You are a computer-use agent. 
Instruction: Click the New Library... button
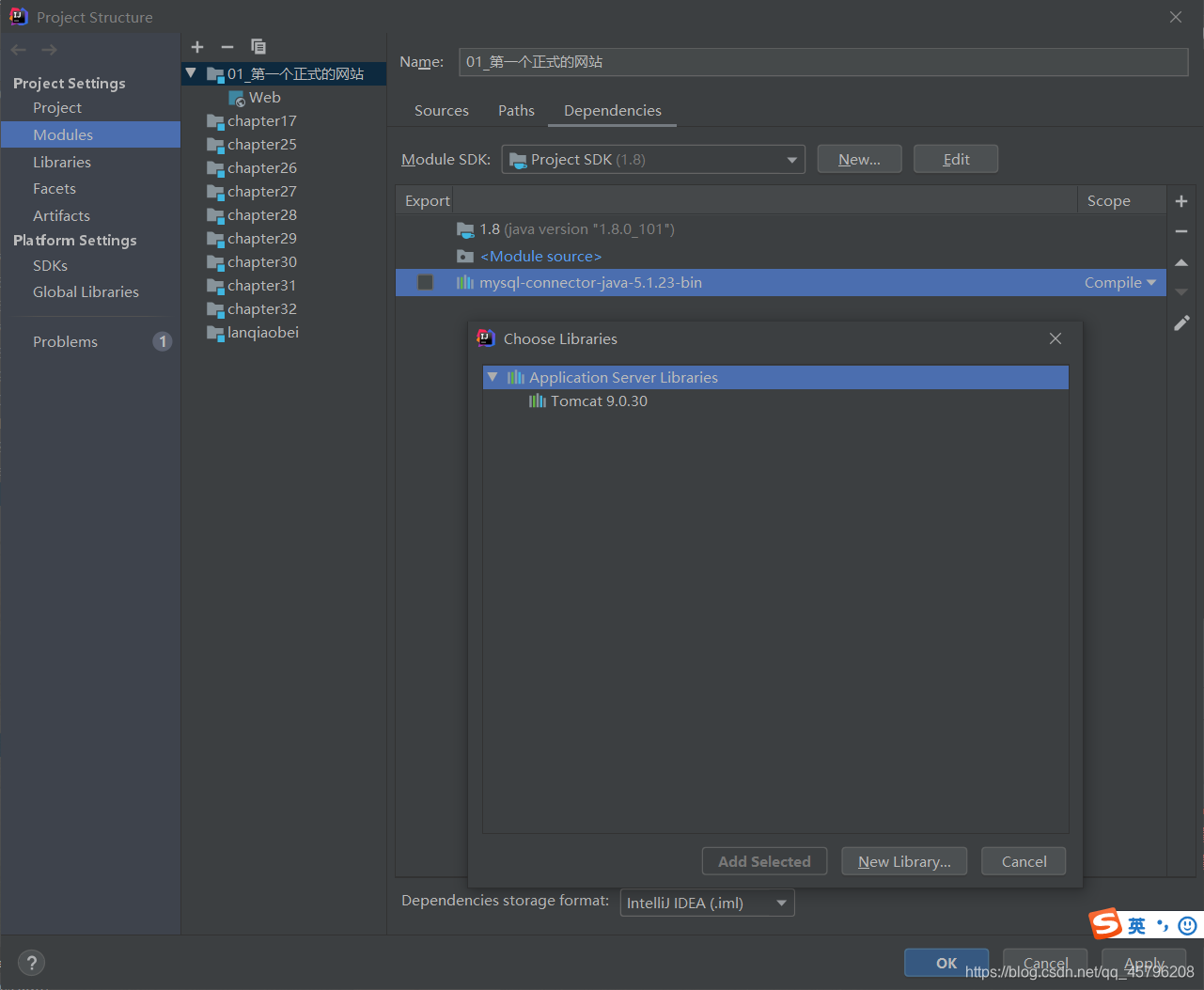904,861
